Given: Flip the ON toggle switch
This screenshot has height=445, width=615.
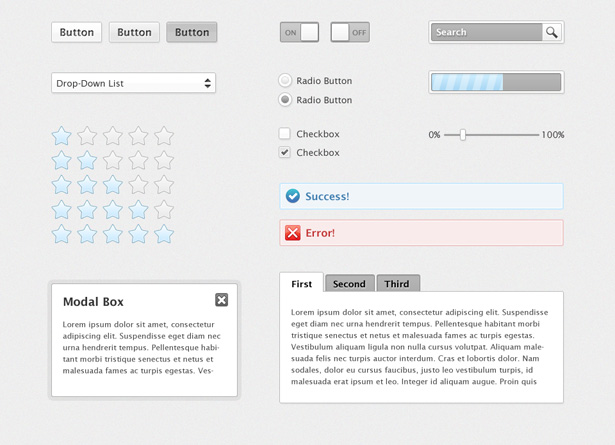Looking at the screenshot, I should coord(299,32).
